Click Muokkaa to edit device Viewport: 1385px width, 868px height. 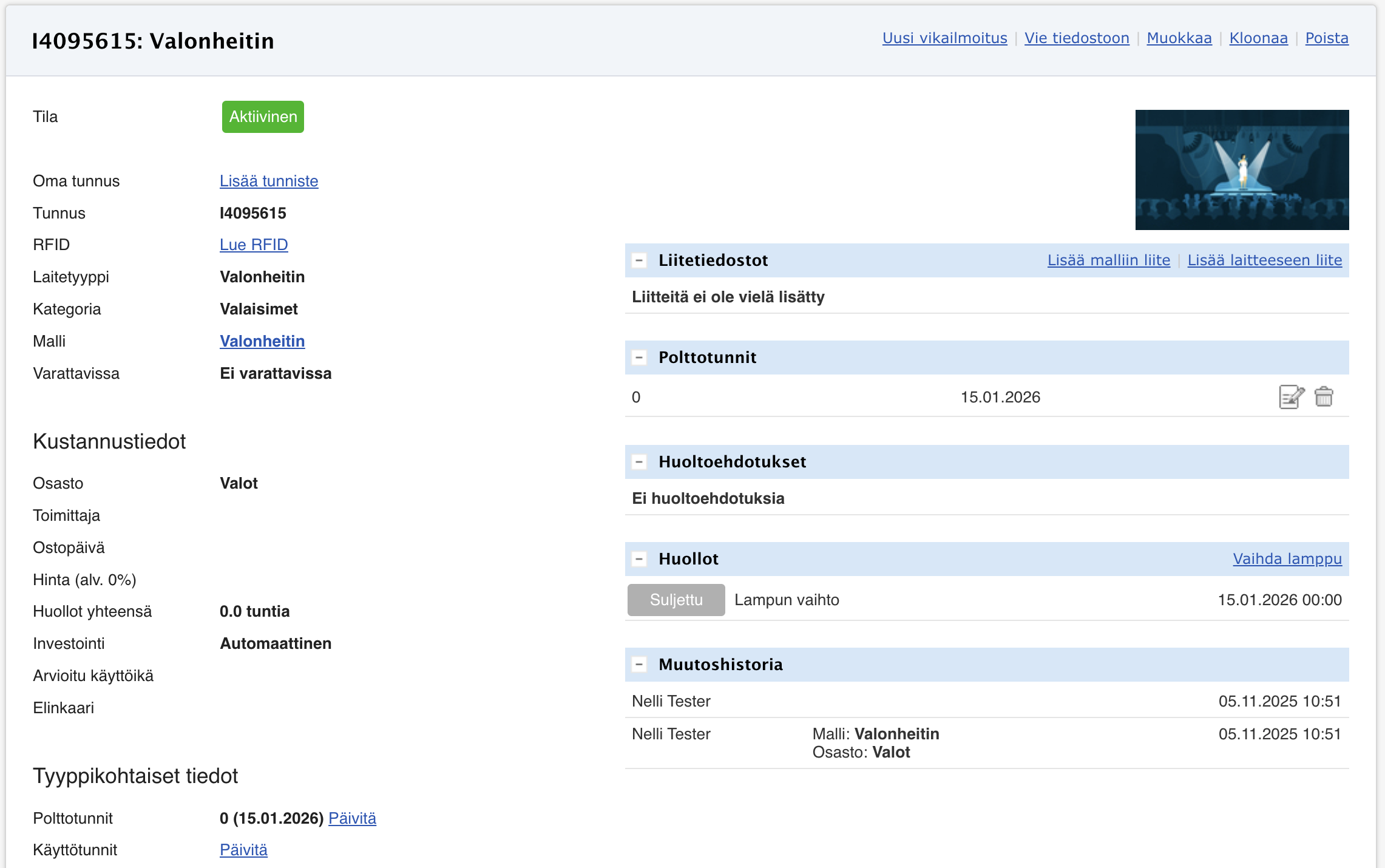pyautogui.click(x=1179, y=38)
